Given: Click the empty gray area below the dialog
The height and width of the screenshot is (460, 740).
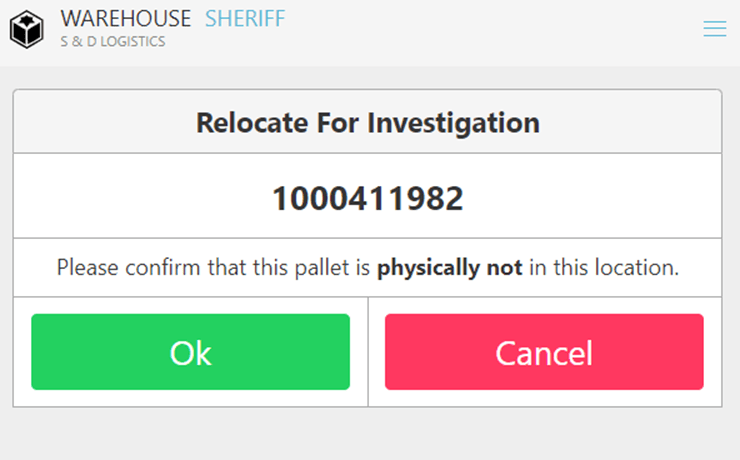Looking at the screenshot, I should (x=368, y=435).
